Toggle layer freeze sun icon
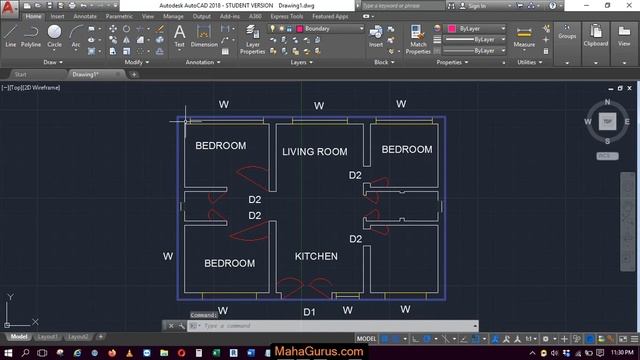 [281, 29]
